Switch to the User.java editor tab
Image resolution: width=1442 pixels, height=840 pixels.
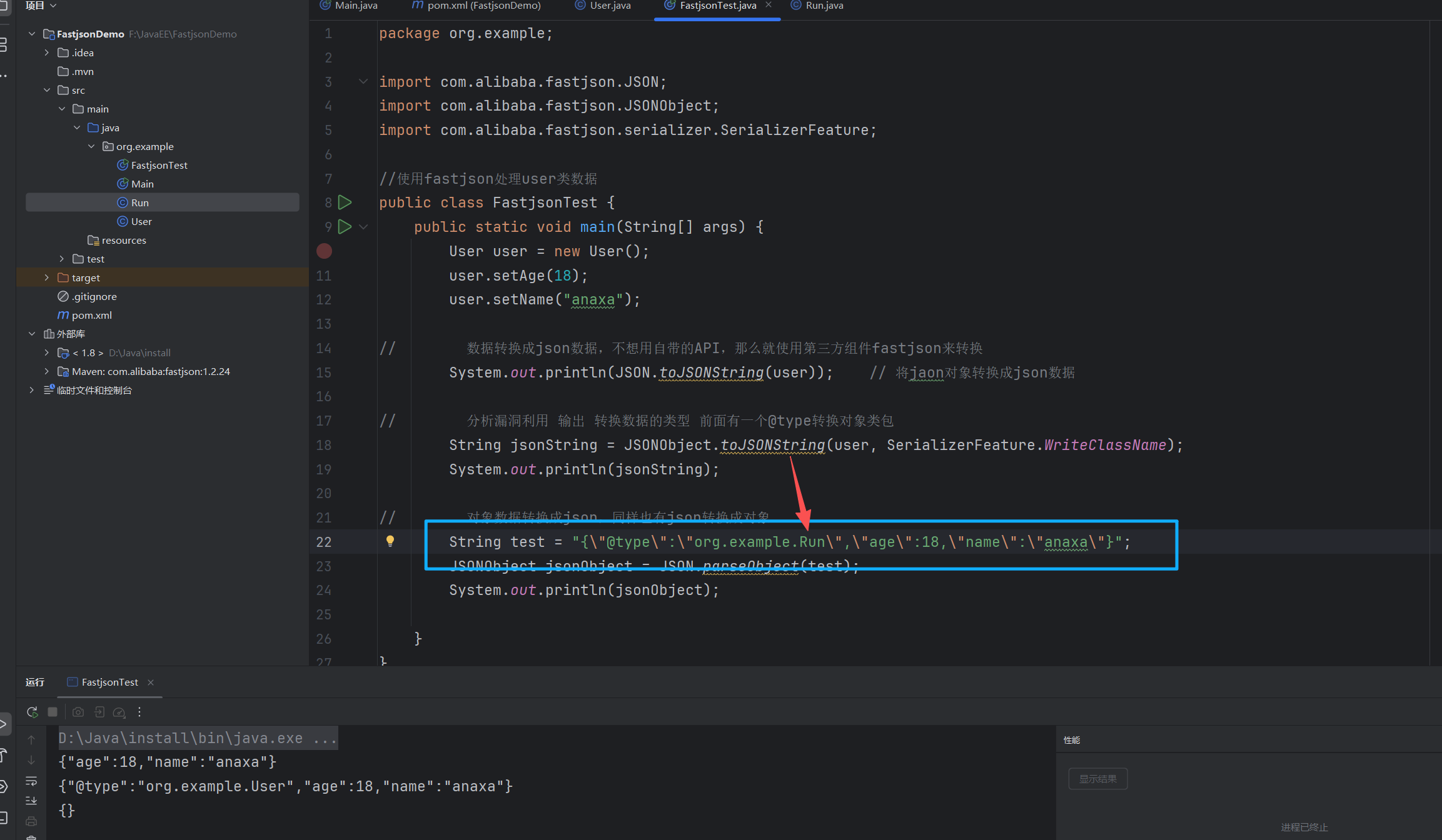pyautogui.click(x=610, y=6)
